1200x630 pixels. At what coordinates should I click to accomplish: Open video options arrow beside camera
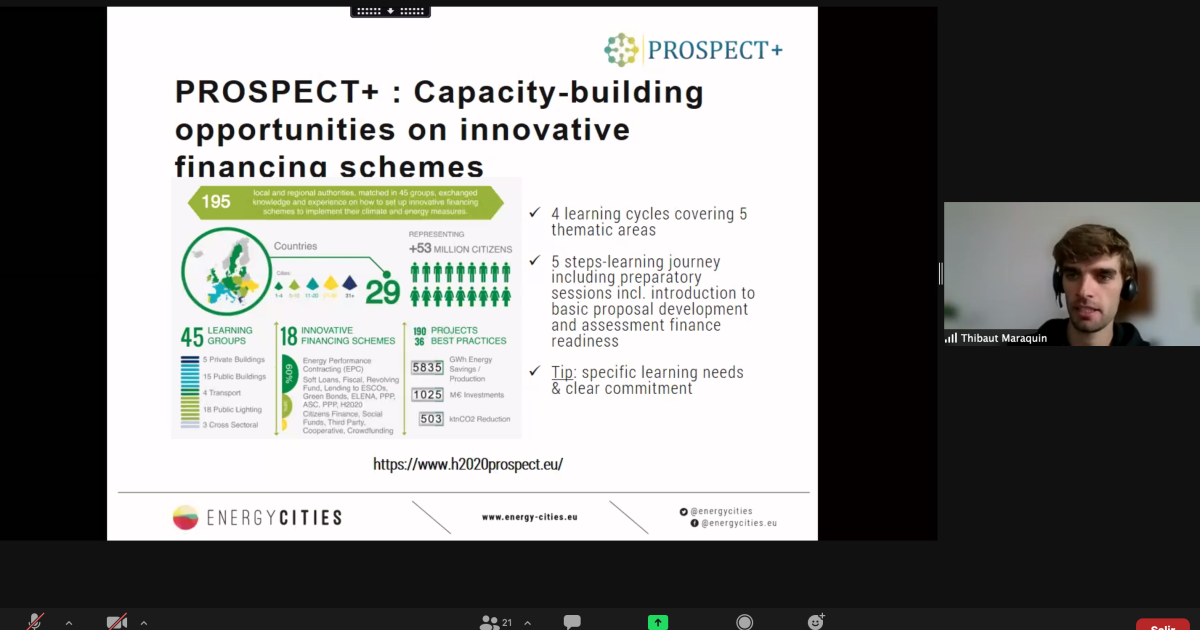pos(144,623)
